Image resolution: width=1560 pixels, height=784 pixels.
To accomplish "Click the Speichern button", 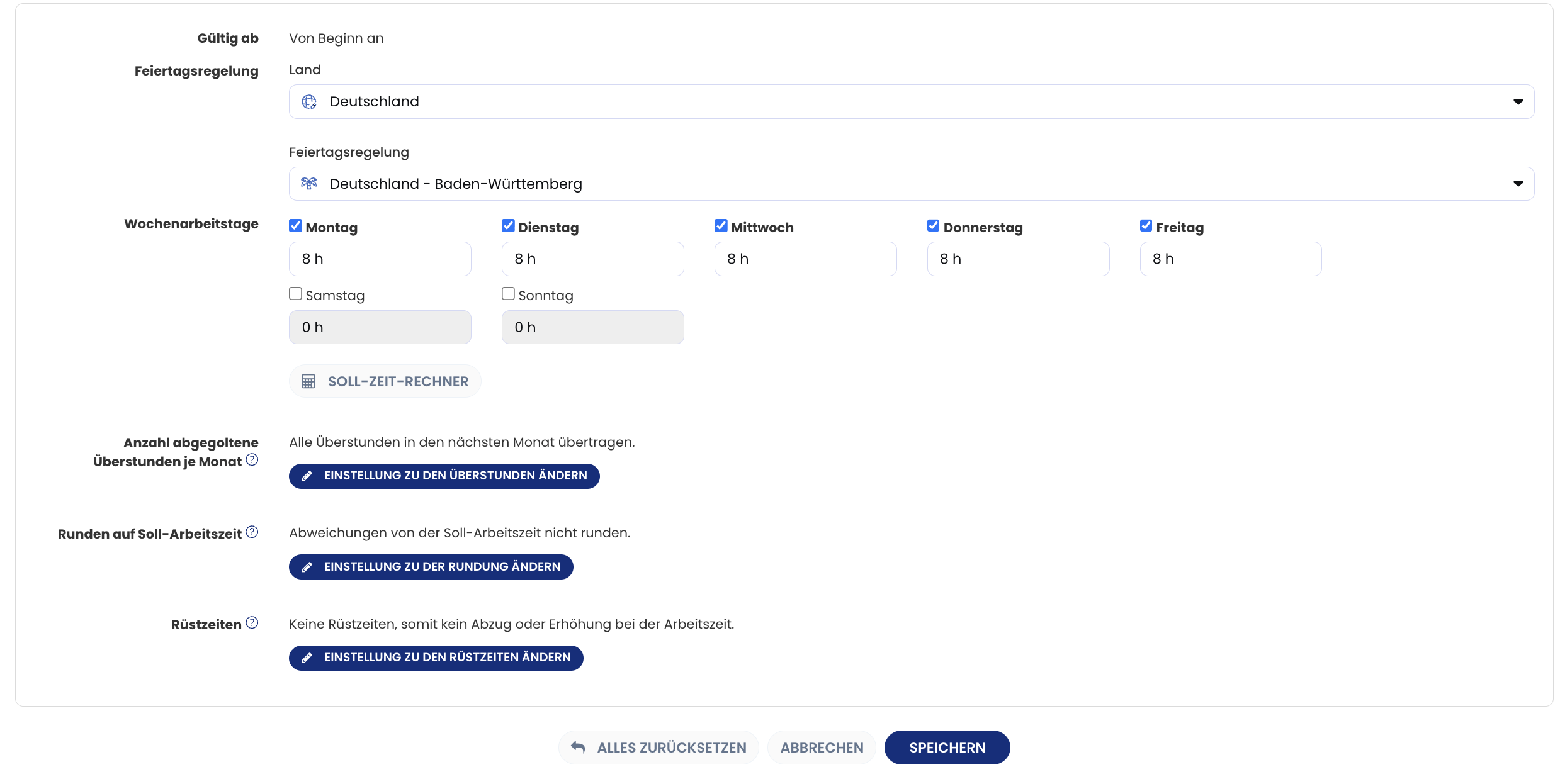I will (x=947, y=748).
